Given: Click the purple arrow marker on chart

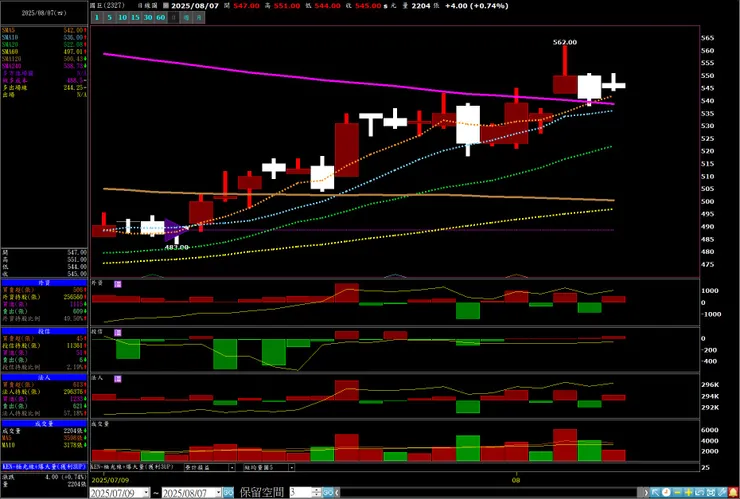Looking at the screenshot, I should coord(176,230).
